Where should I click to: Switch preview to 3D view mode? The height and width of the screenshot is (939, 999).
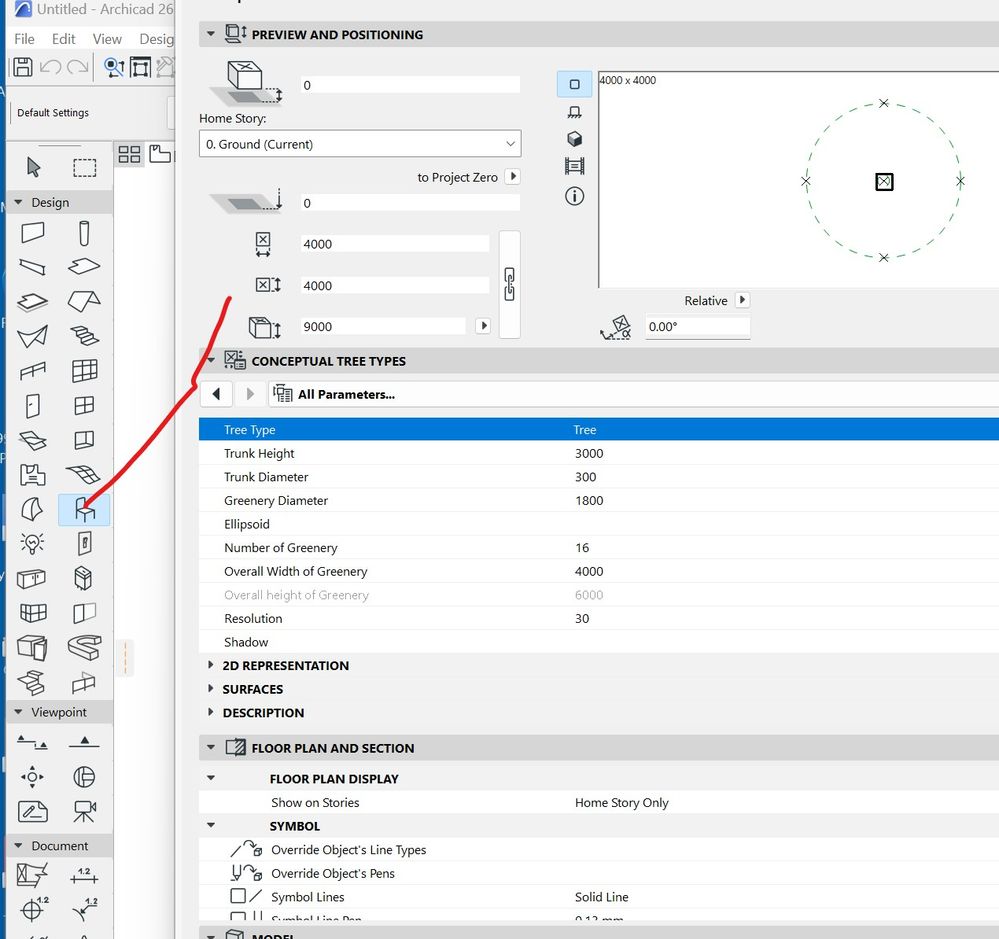click(x=574, y=139)
